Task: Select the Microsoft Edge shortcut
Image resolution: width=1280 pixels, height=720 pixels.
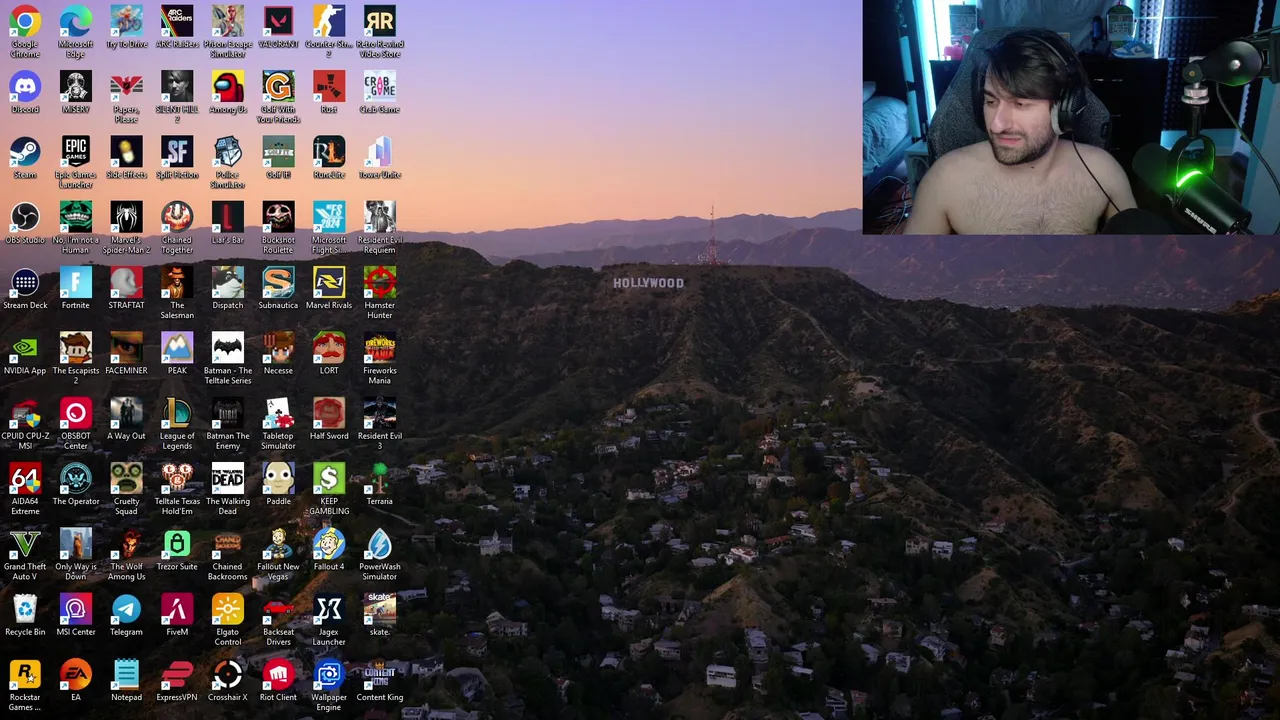Action: (76, 30)
